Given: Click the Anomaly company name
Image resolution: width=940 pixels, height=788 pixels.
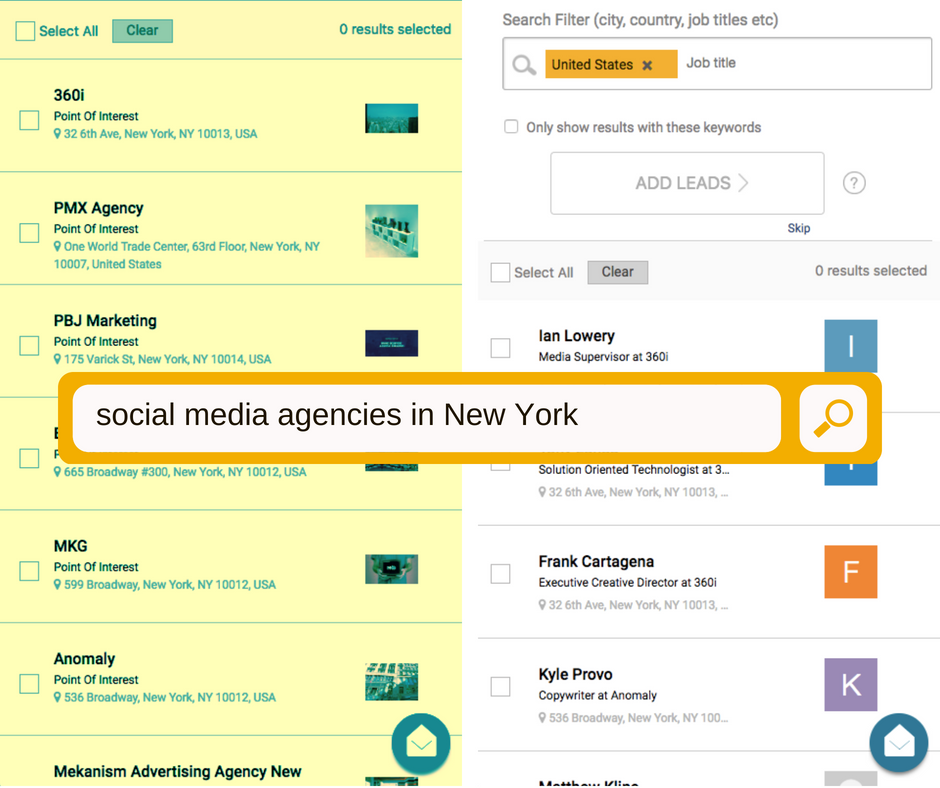Looking at the screenshot, I should 84,659.
